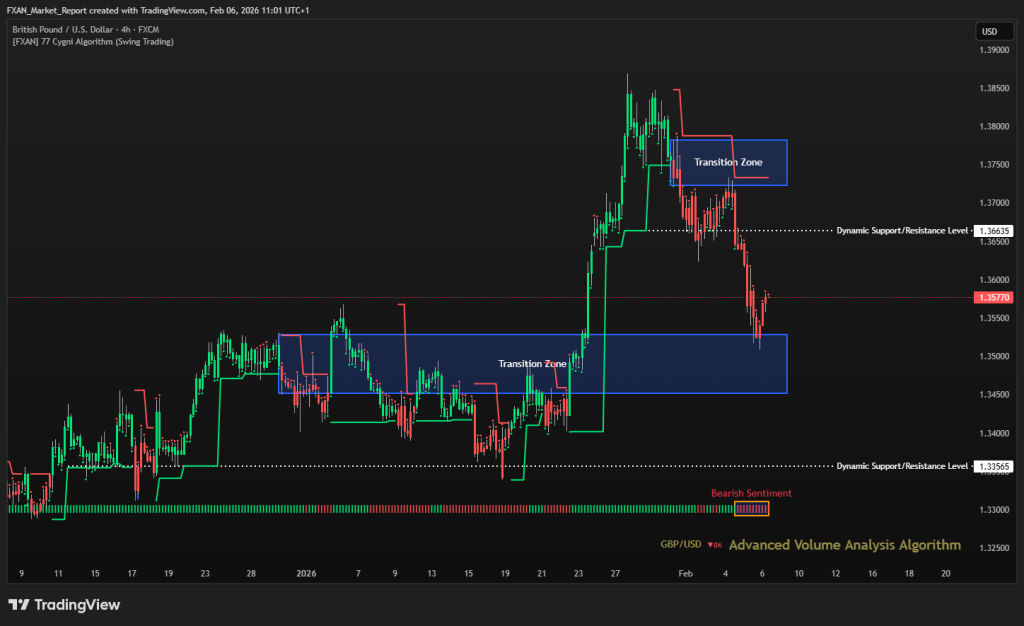
Task: Open the USD currency selector
Action: point(993,32)
